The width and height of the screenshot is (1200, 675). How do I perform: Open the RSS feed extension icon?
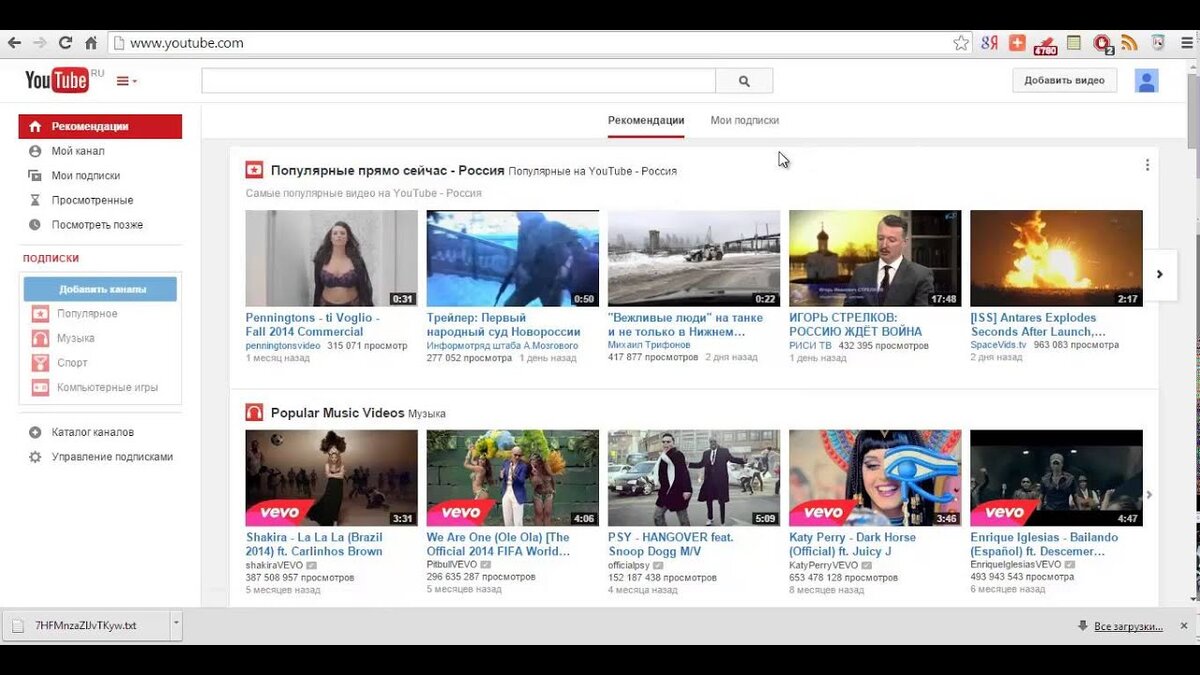click(x=1130, y=43)
